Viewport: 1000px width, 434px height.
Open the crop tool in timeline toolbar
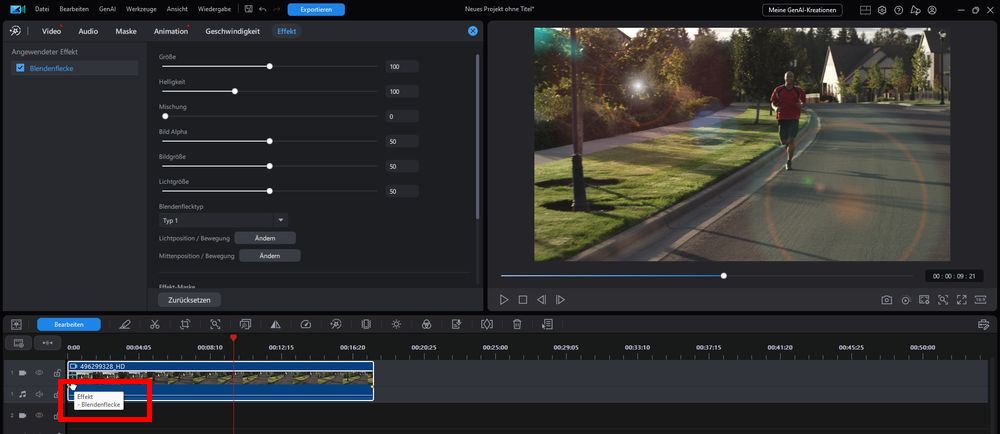point(185,324)
